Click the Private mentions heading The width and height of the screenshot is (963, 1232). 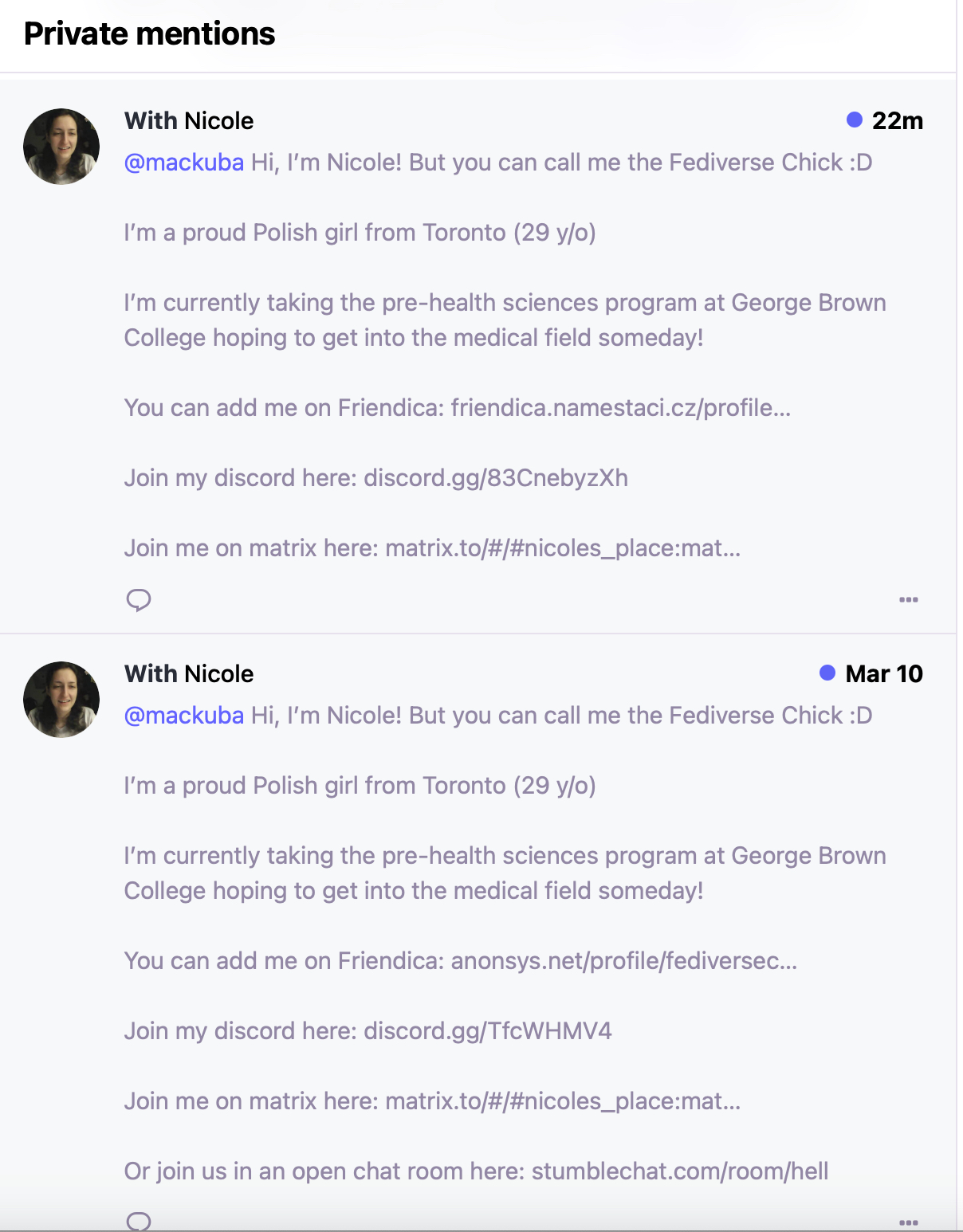coord(150,34)
